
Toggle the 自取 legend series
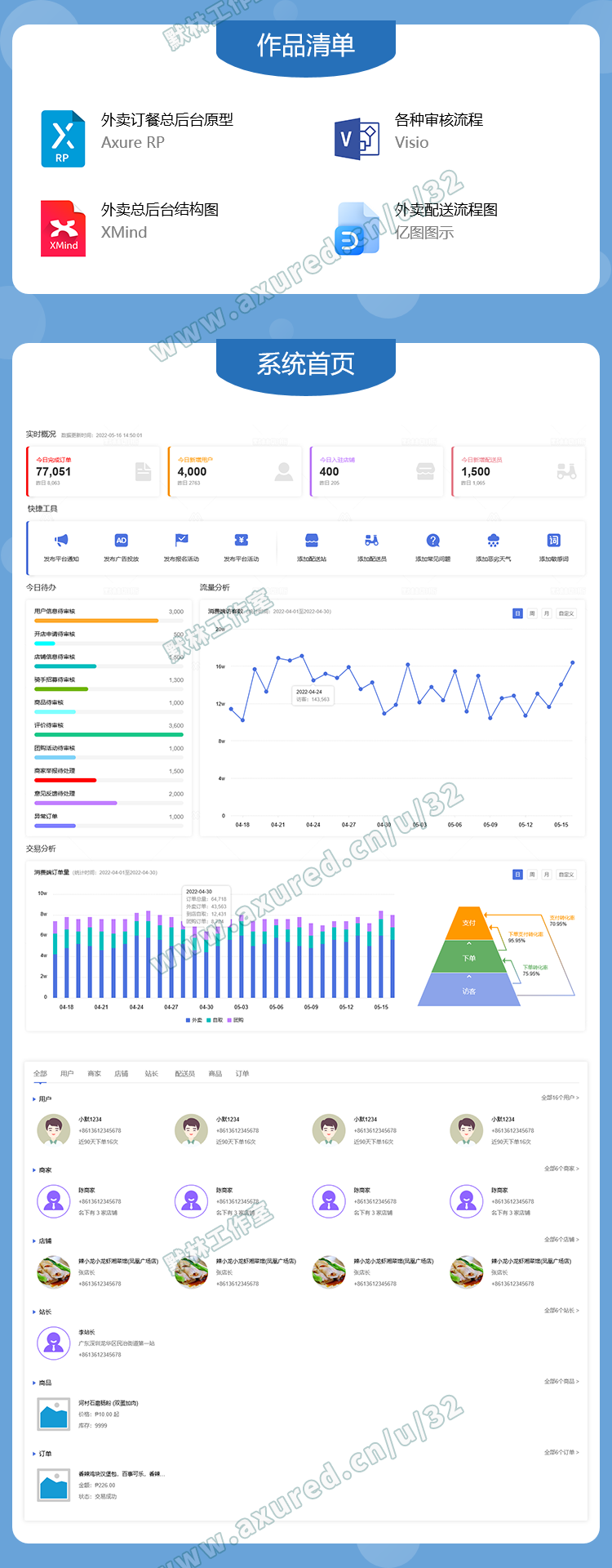[215, 1020]
